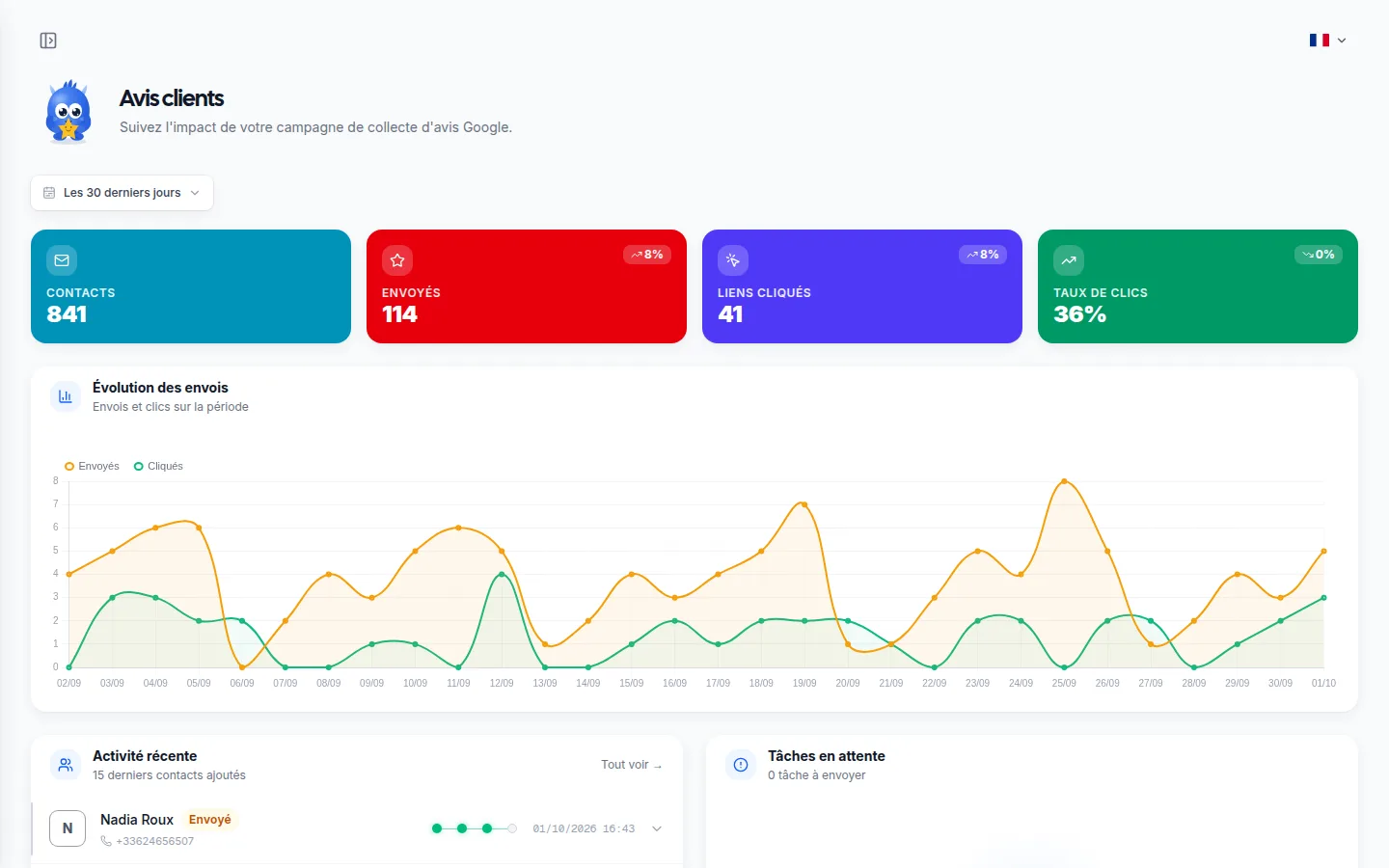
Task: Click the blue bird mascot logo
Action: click(x=68, y=112)
